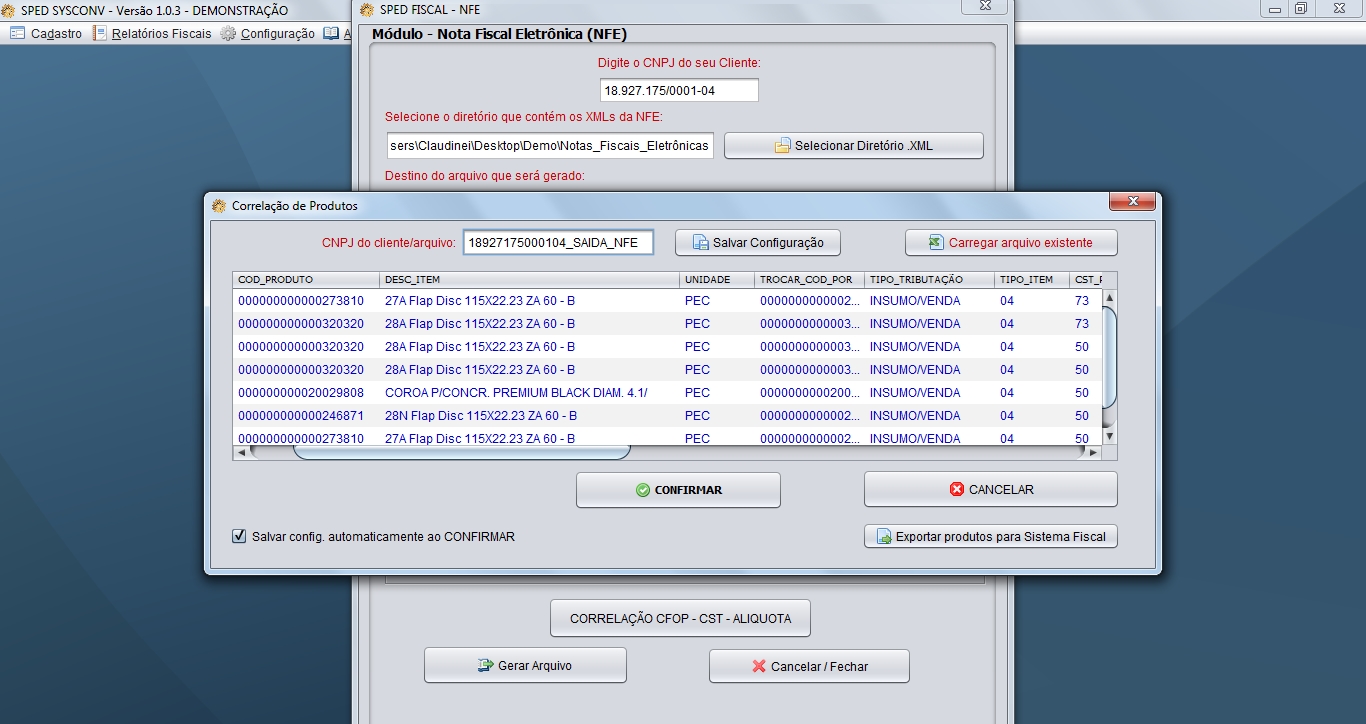Image resolution: width=1366 pixels, height=724 pixels.
Task: Edit the CNPJ do cliente/arquivo field
Action: coord(557,242)
